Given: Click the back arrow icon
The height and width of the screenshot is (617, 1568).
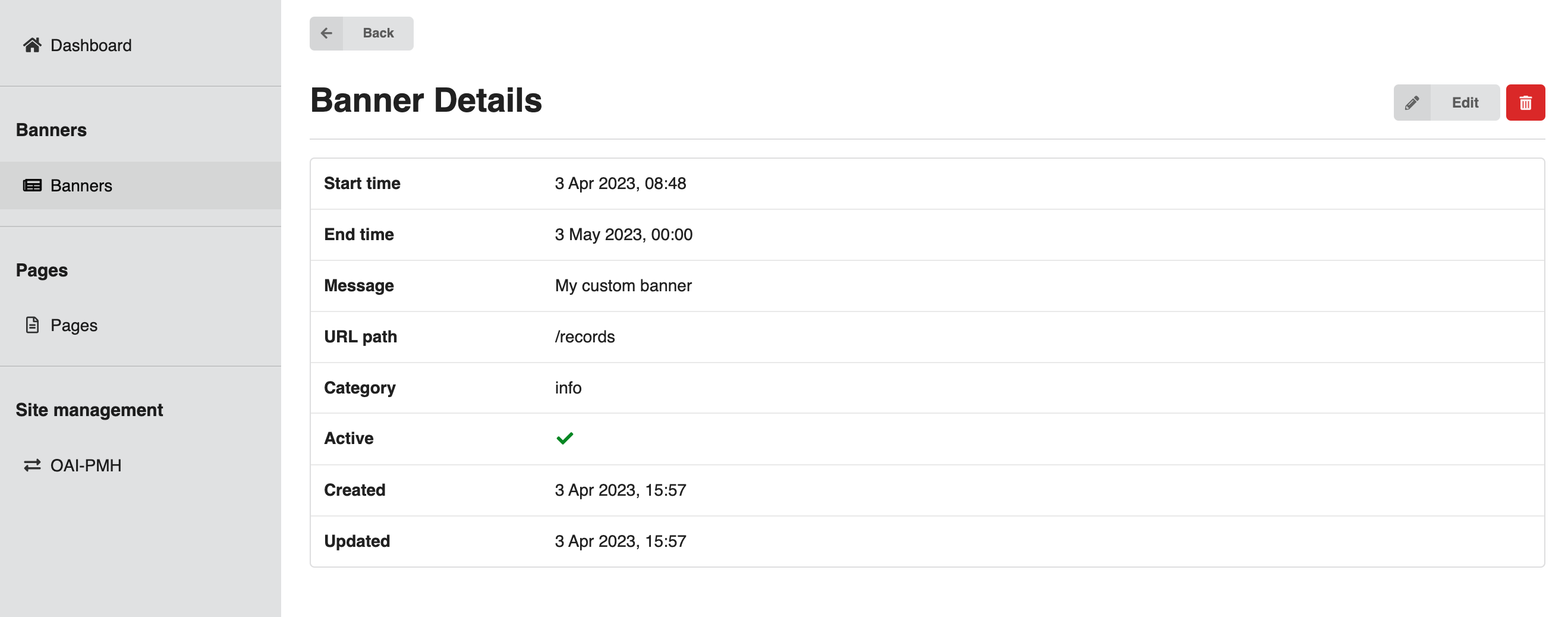Looking at the screenshot, I should (x=326, y=33).
